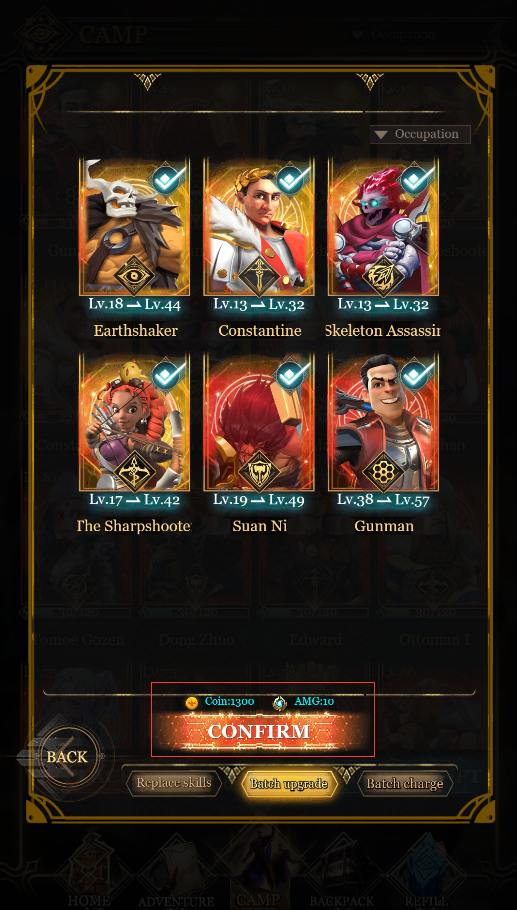The width and height of the screenshot is (517, 910).
Task: Click Earthshaker's eye occupation emblem
Action: (134, 274)
